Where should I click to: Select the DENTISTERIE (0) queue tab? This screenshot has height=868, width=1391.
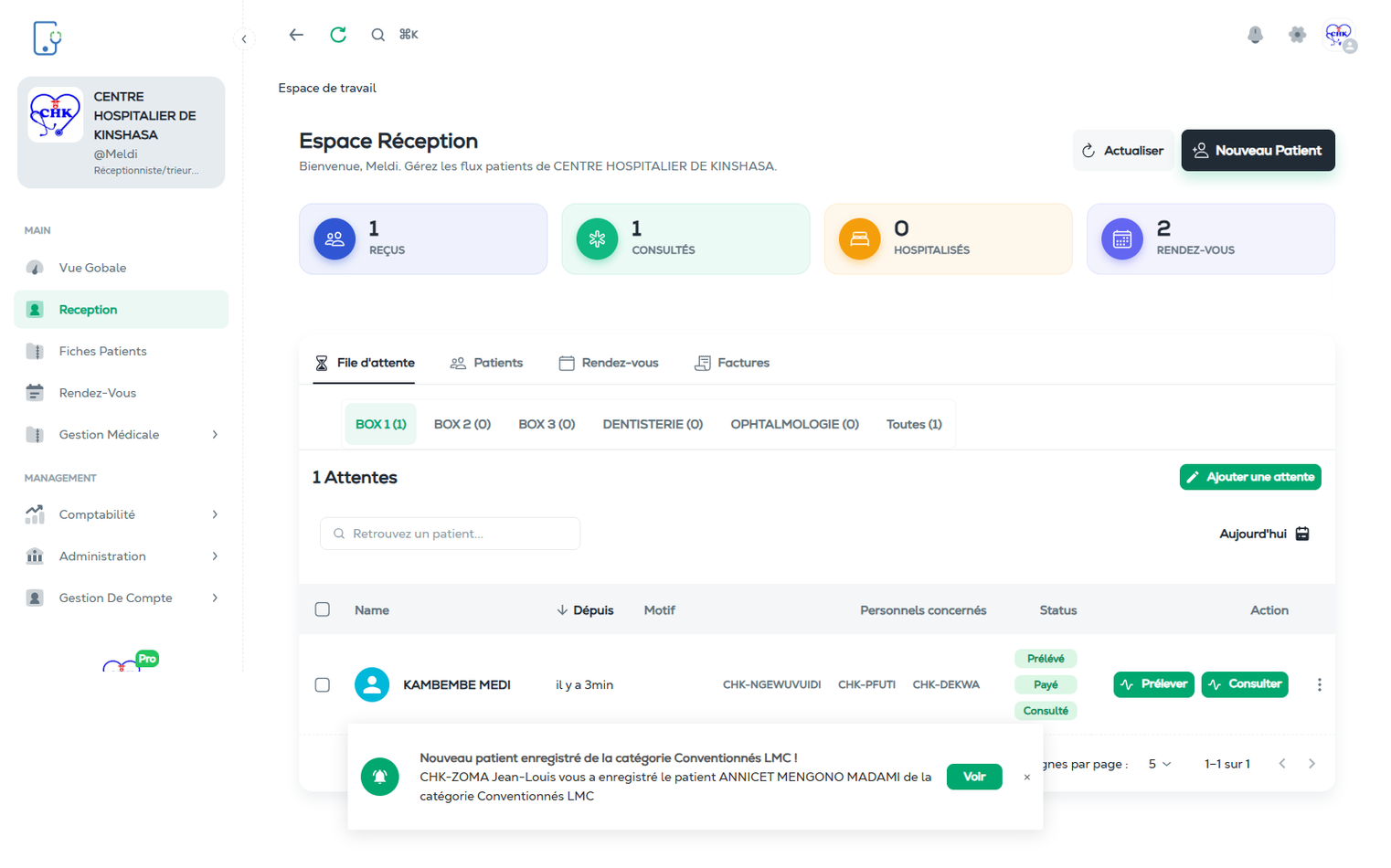click(x=653, y=424)
